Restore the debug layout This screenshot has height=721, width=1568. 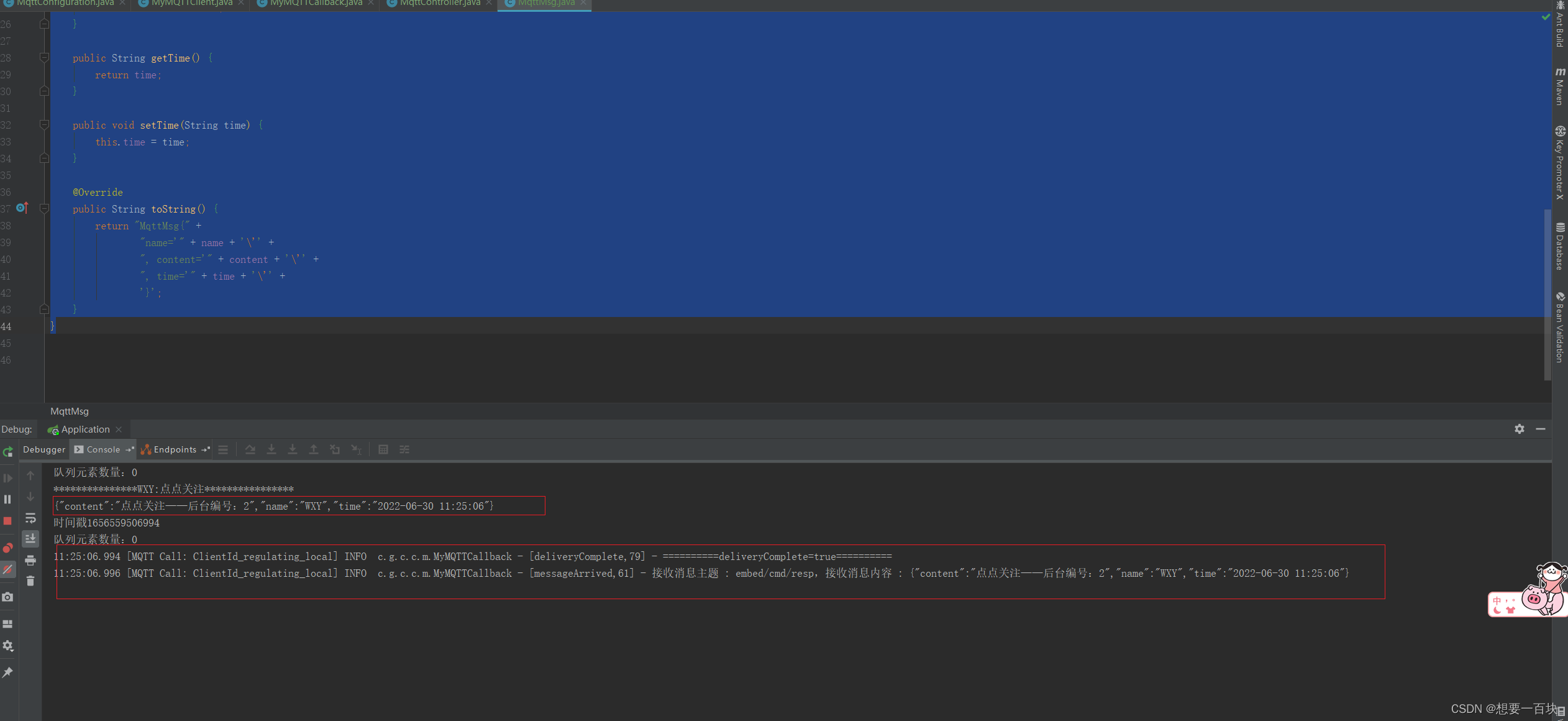click(7, 623)
